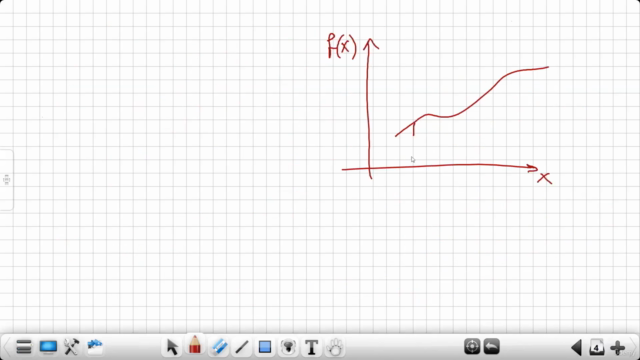
Task: Click the desktop display monitor icon
Action: click(x=48, y=347)
